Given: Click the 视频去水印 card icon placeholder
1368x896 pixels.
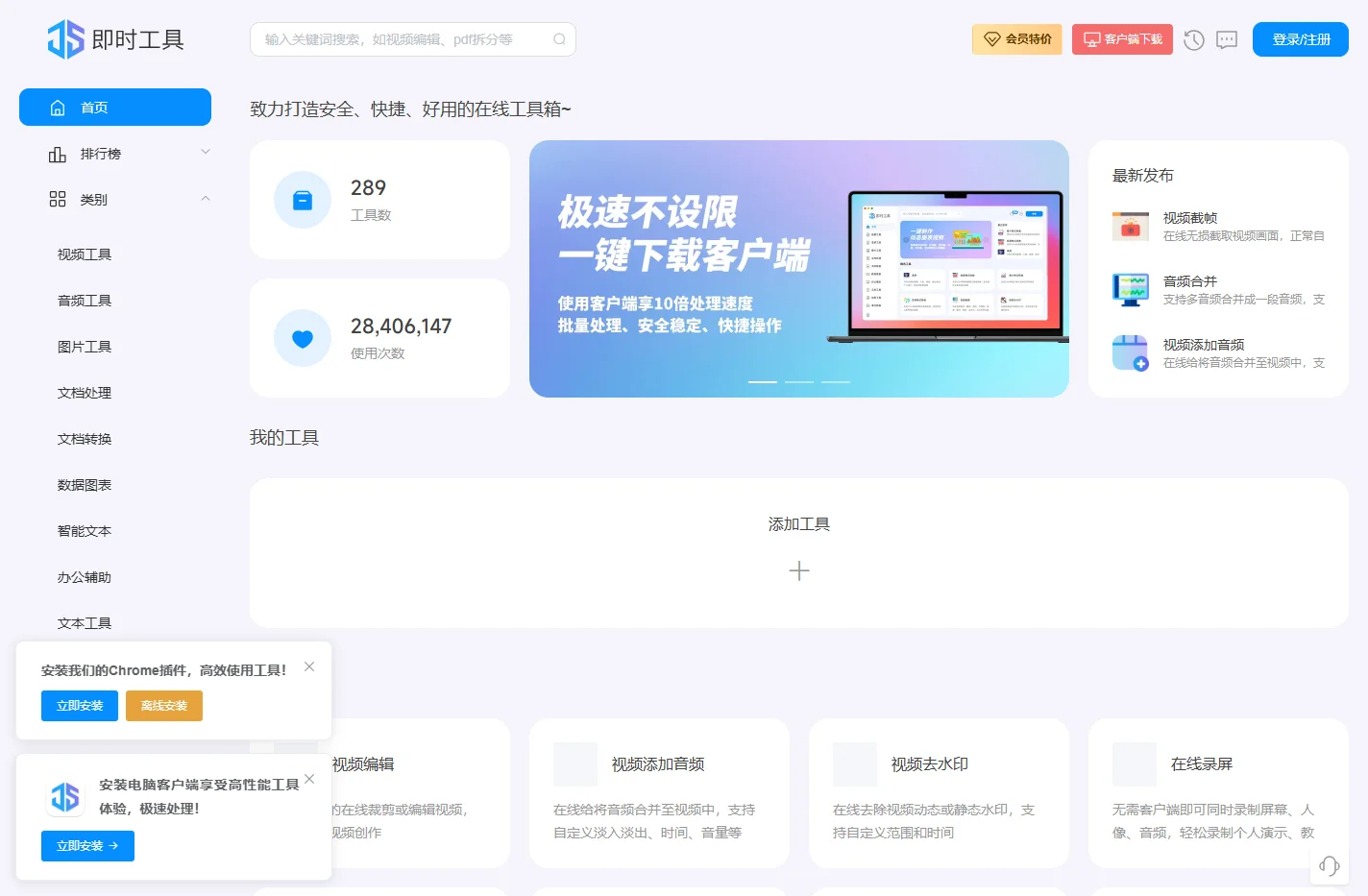Looking at the screenshot, I should click(855, 764).
